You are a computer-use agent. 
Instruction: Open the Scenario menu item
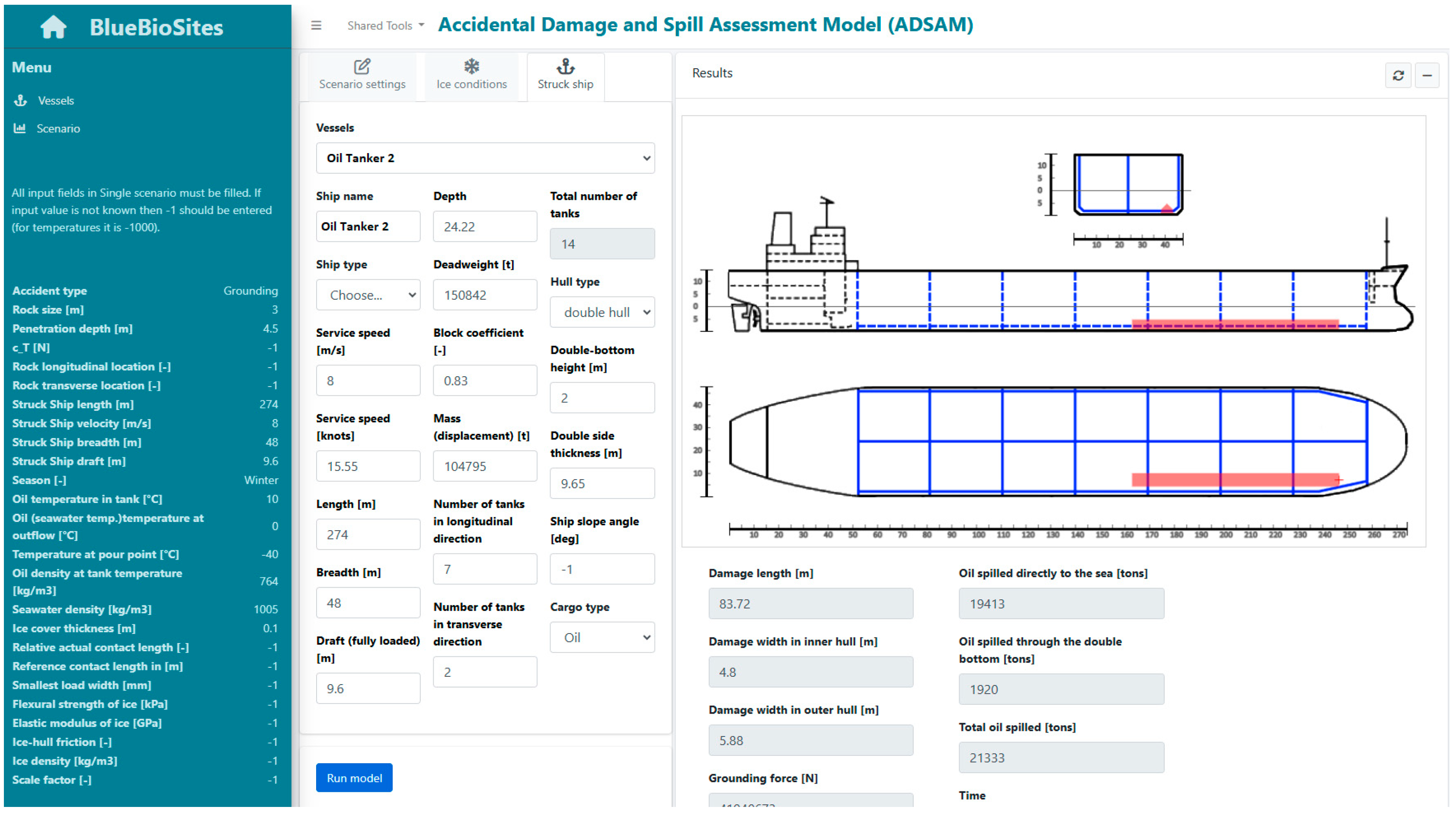[x=58, y=128]
